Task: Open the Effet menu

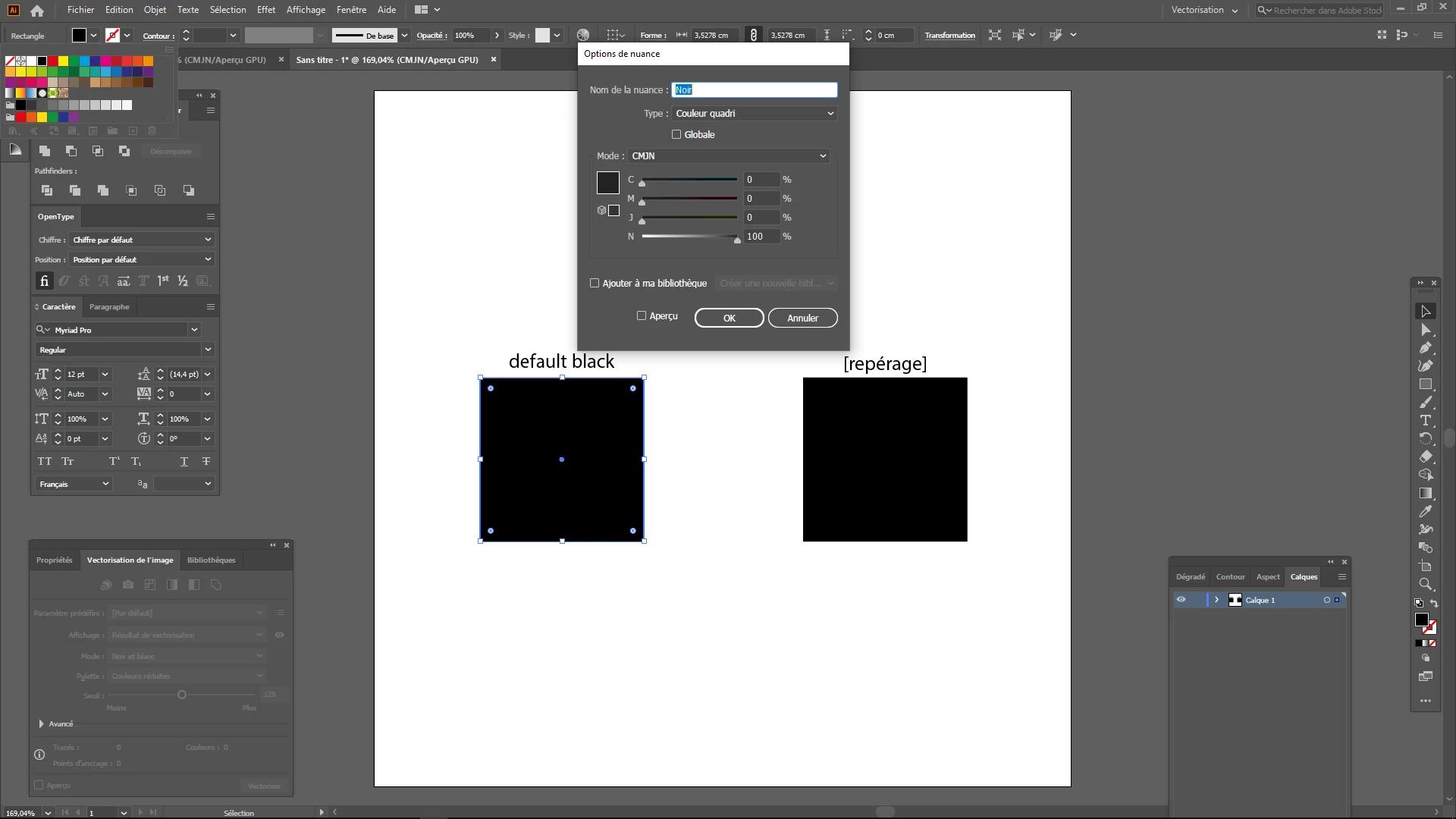Action: [265, 10]
